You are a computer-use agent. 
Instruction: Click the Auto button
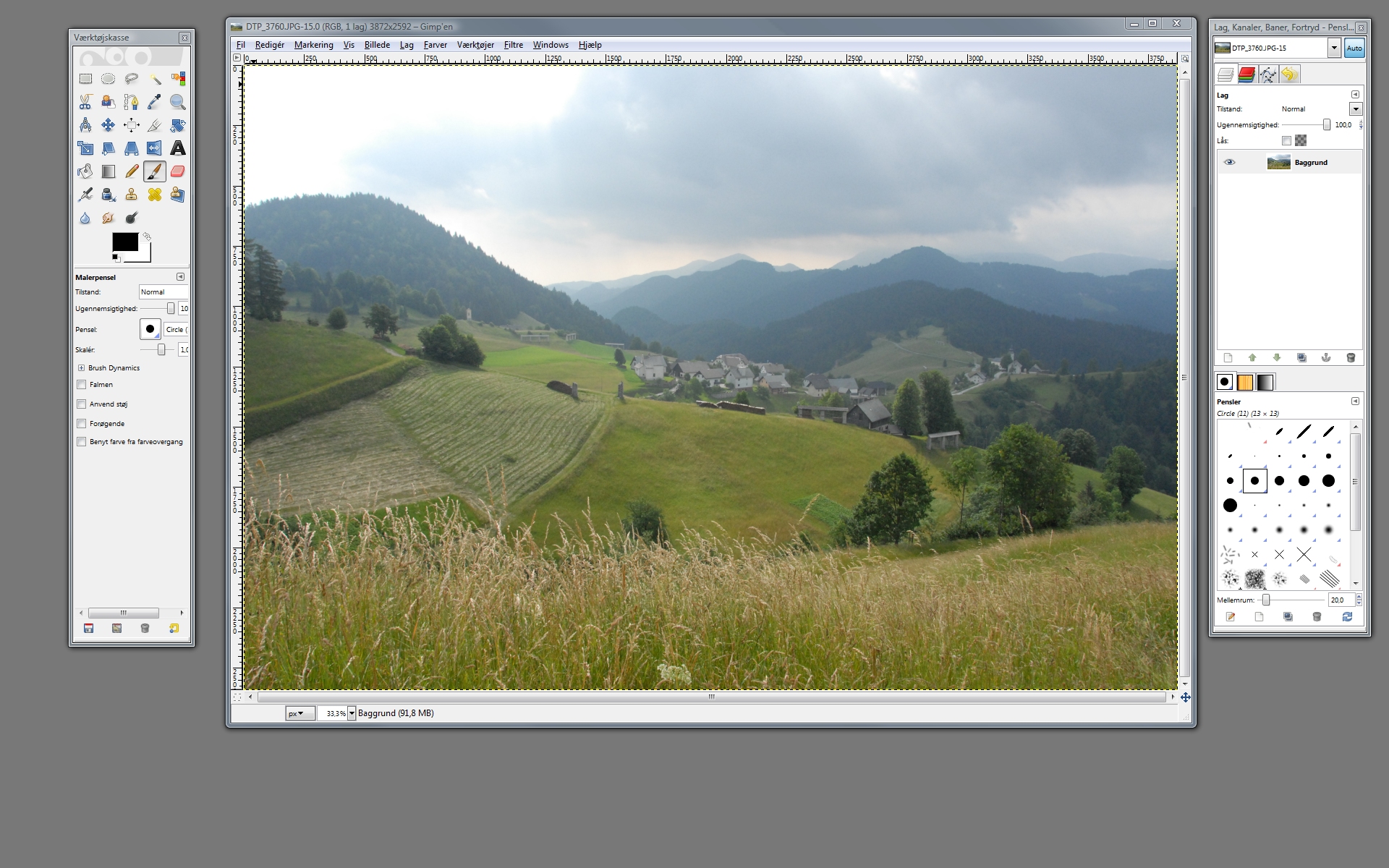click(x=1354, y=48)
